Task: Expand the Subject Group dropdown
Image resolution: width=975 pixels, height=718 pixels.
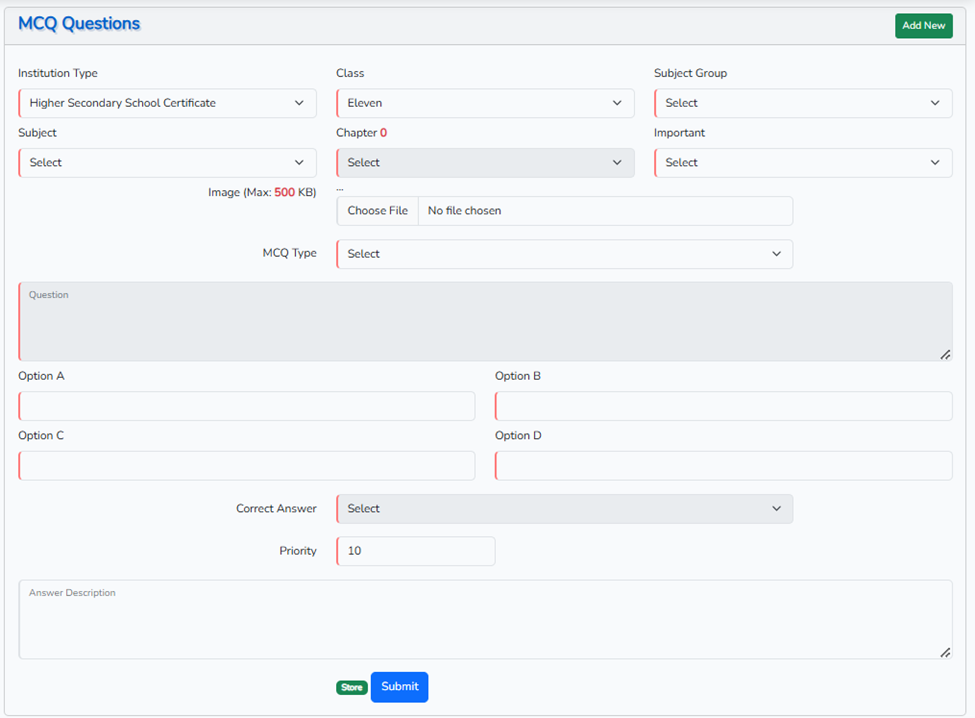Action: [803, 103]
